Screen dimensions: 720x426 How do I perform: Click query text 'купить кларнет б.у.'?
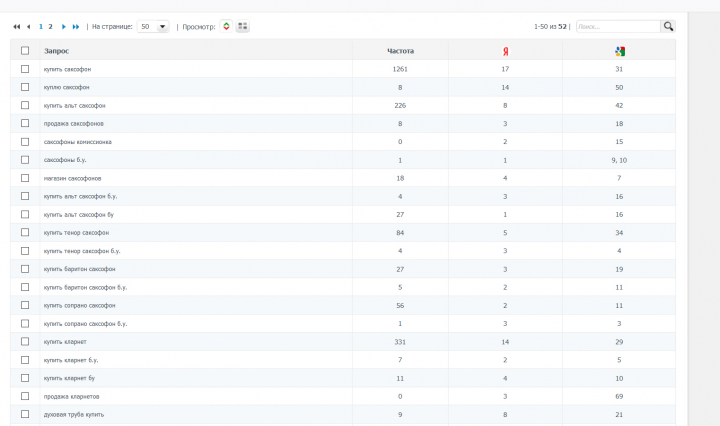(x=71, y=360)
